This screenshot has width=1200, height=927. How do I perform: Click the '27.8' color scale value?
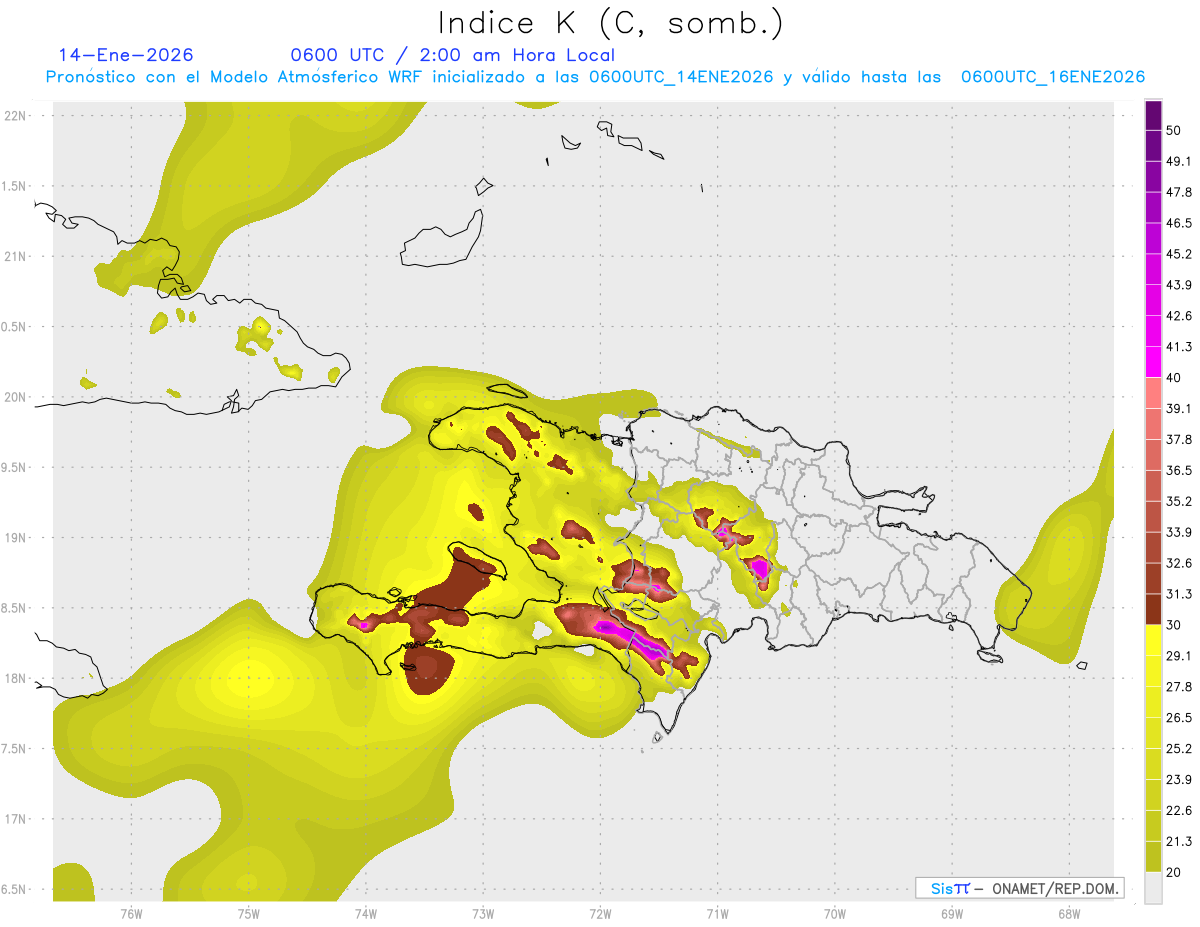[1179, 687]
